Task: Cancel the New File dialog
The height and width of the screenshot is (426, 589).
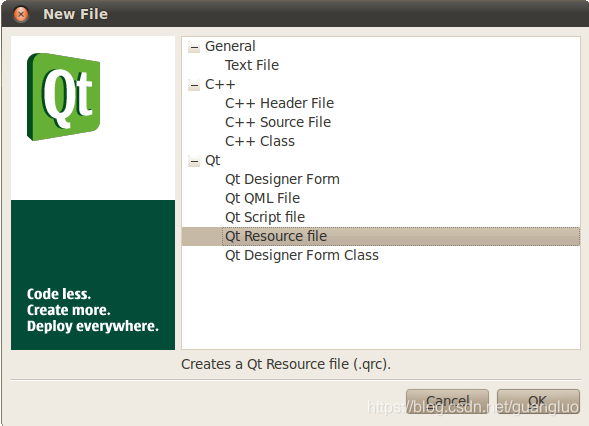Action: [447, 402]
